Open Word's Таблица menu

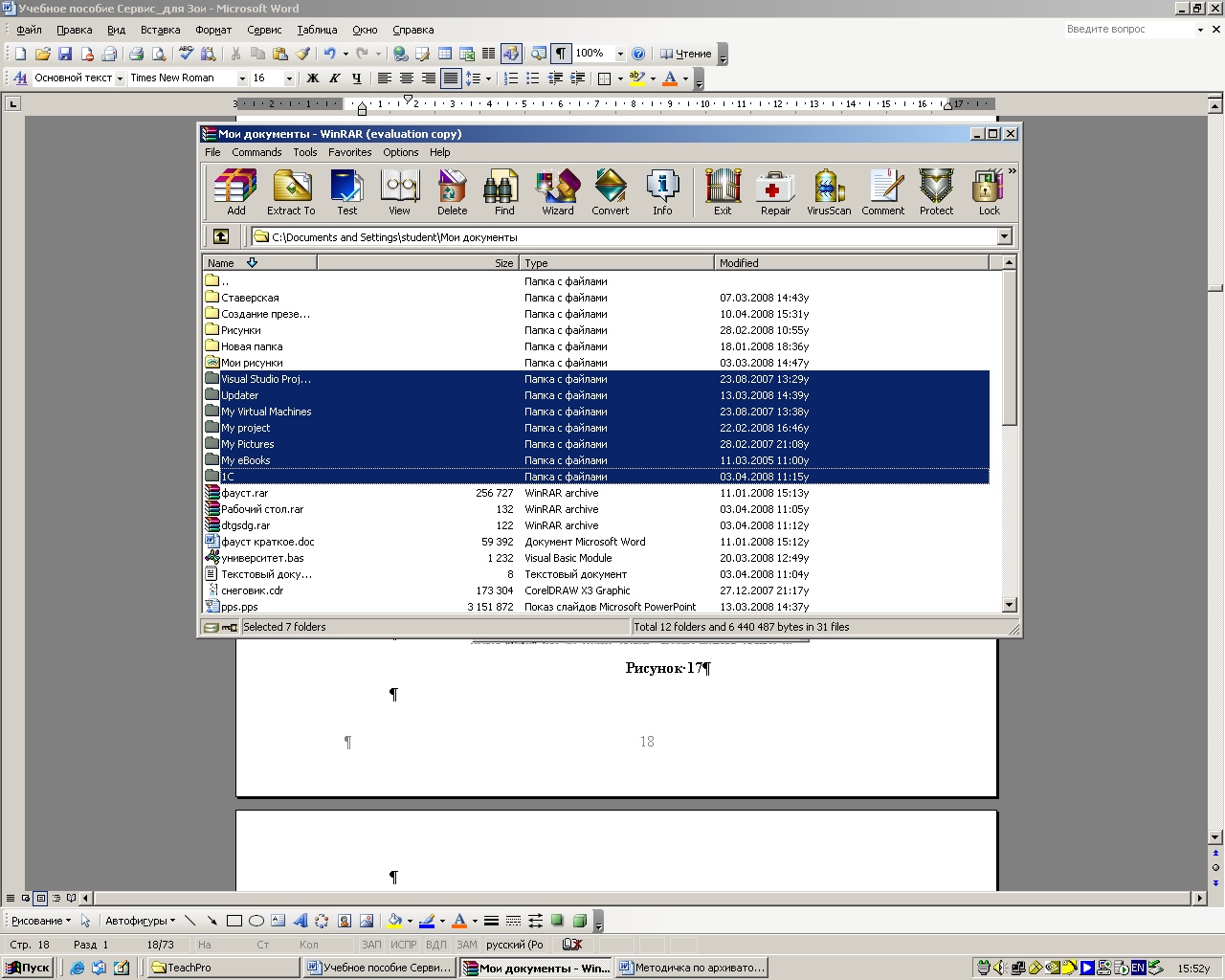point(317,30)
